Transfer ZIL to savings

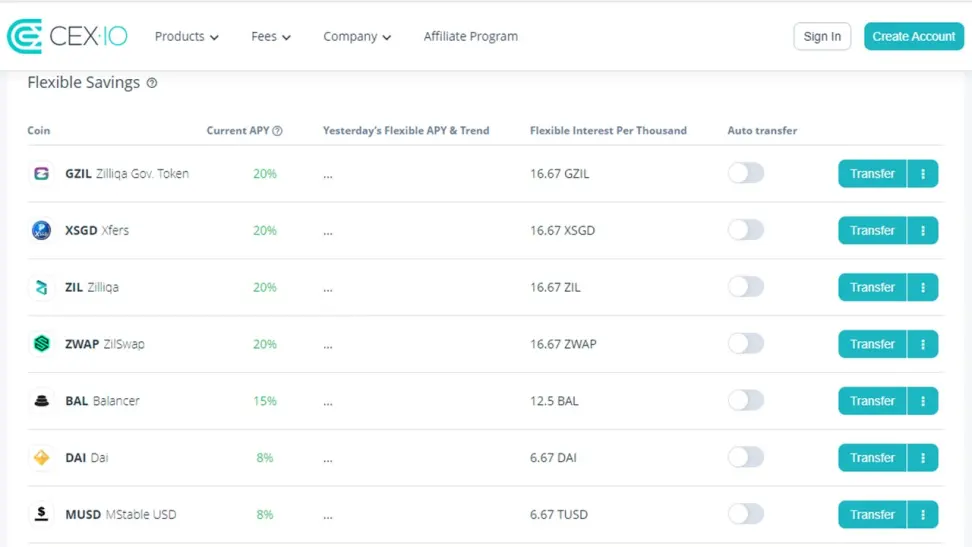[x=872, y=287]
